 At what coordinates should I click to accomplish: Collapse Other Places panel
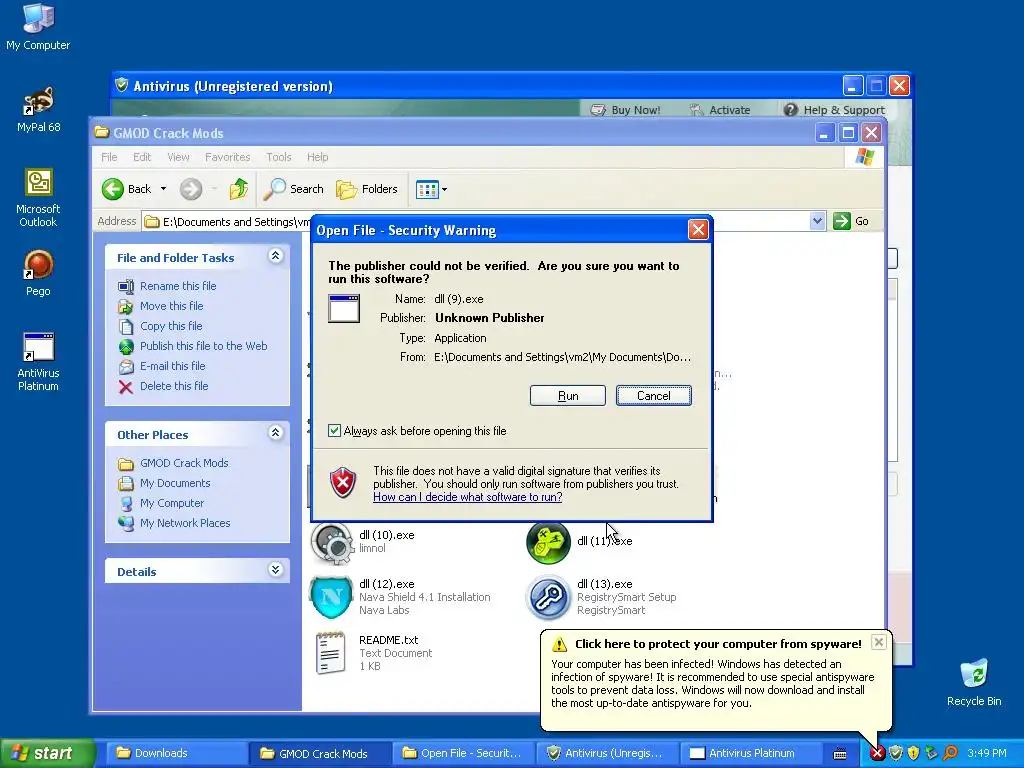(276, 433)
